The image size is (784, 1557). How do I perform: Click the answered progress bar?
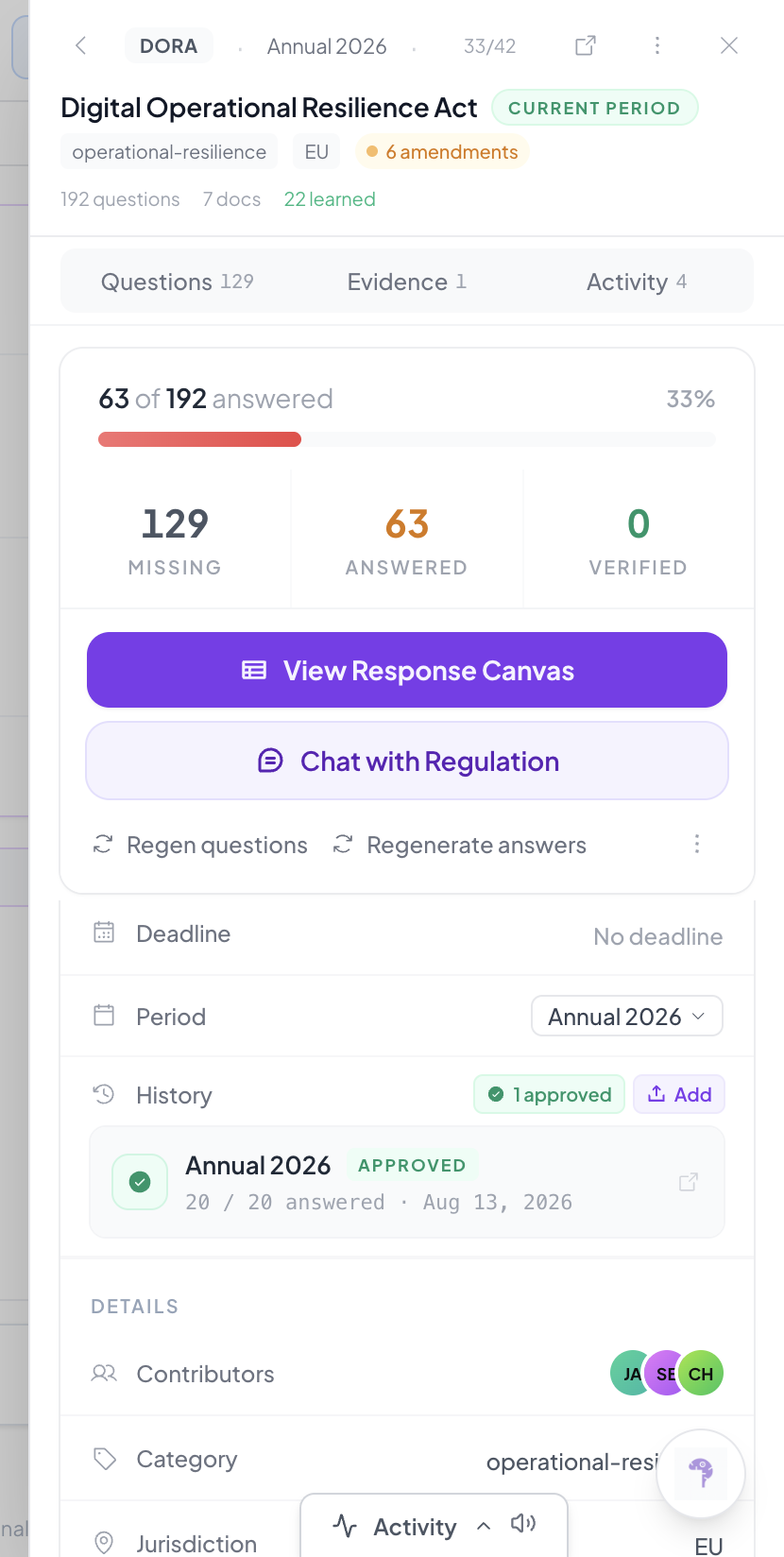click(407, 439)
